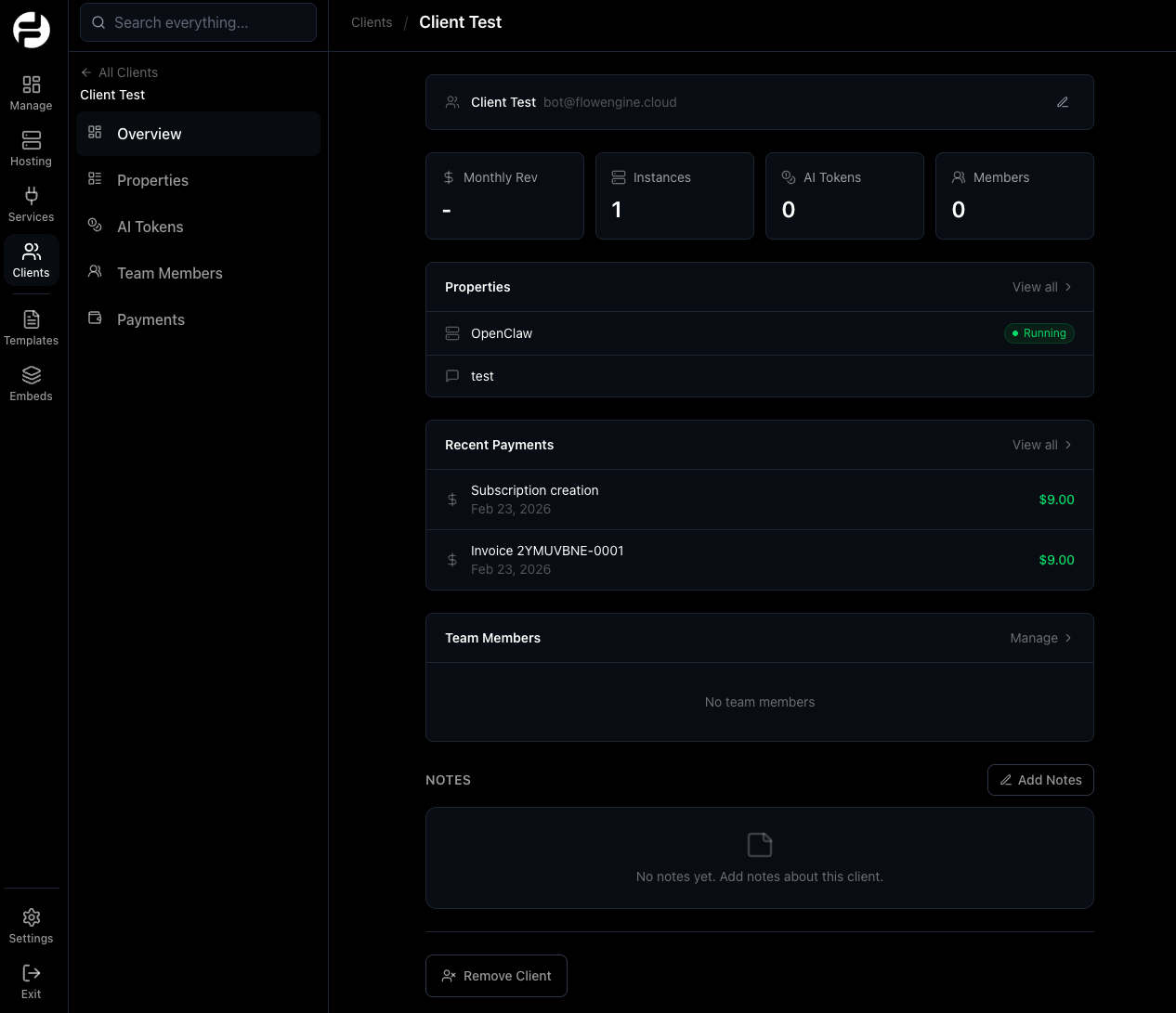Image resolution: width=1176 pixels, height=1013 pixels.
Task: Open the FlowEngine logo icon
Action: (31, 29)
